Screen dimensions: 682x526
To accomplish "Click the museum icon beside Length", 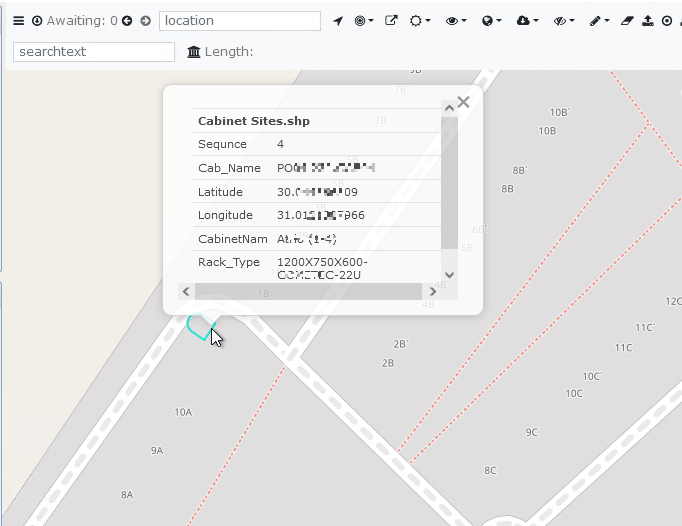I will pos(194,52).
